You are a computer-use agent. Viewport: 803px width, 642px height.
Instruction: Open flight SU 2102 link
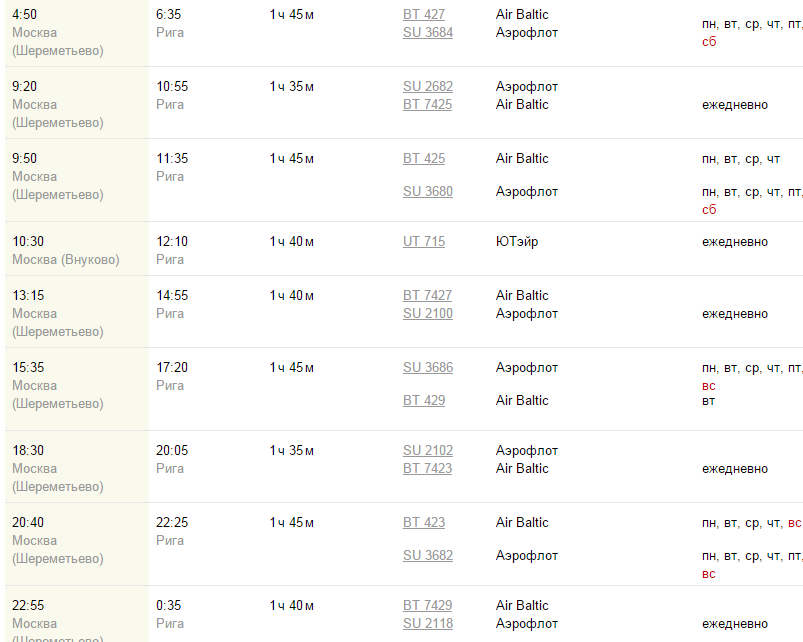(428, 451)
